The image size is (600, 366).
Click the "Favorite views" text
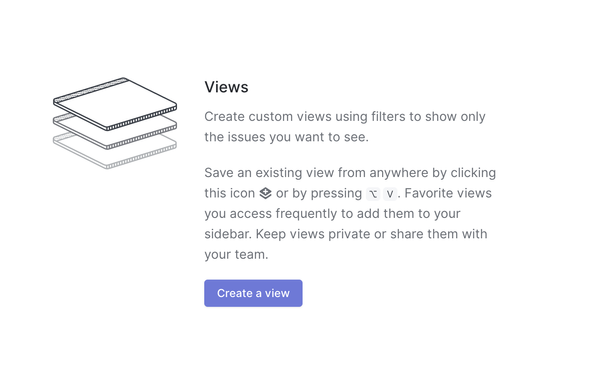448,193
